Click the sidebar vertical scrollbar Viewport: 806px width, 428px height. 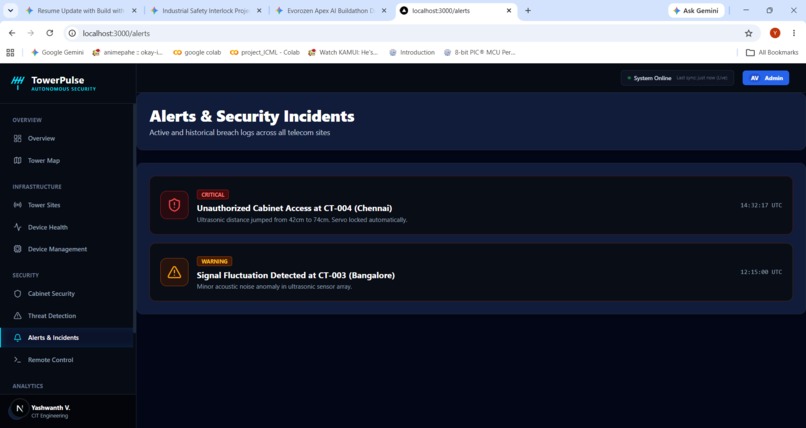tap(135, 218)
